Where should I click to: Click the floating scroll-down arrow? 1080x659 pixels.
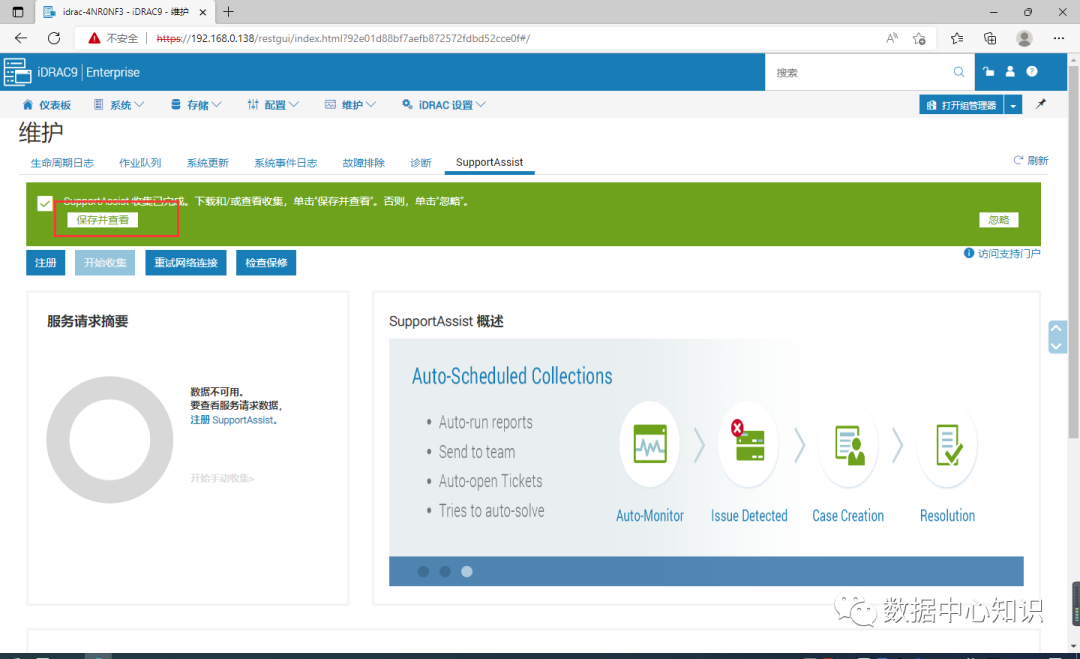tap(1057, 346)
